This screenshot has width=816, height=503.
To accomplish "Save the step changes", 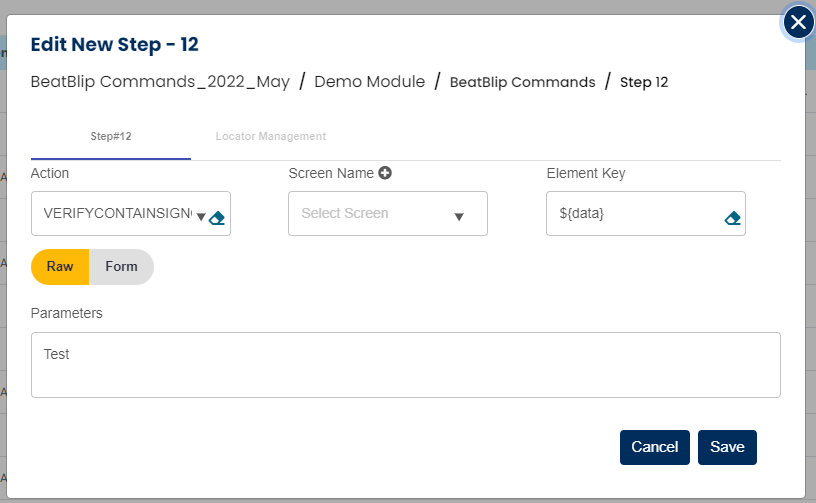I will tap(727, 447).
